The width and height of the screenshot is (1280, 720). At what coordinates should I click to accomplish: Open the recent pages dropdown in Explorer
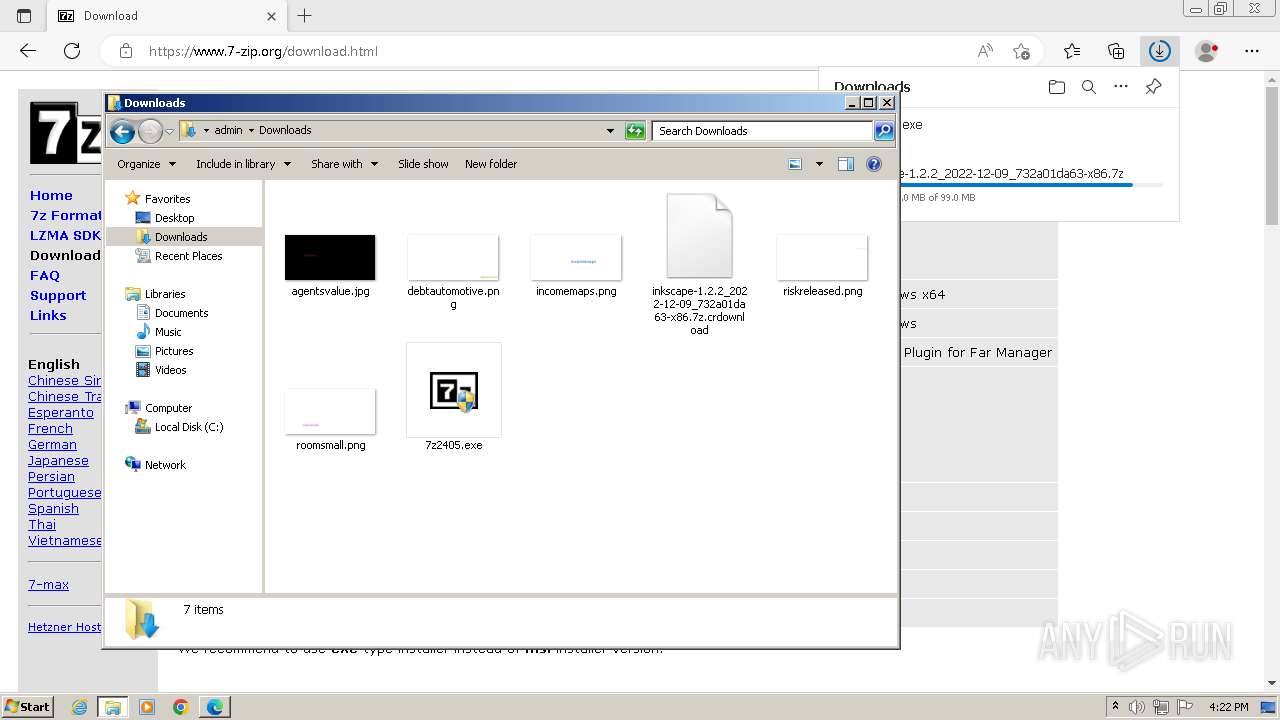169,131
